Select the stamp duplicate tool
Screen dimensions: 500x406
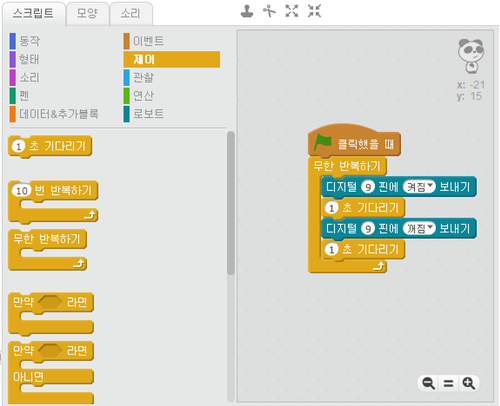pyautogui.click(x=247, y=11)
